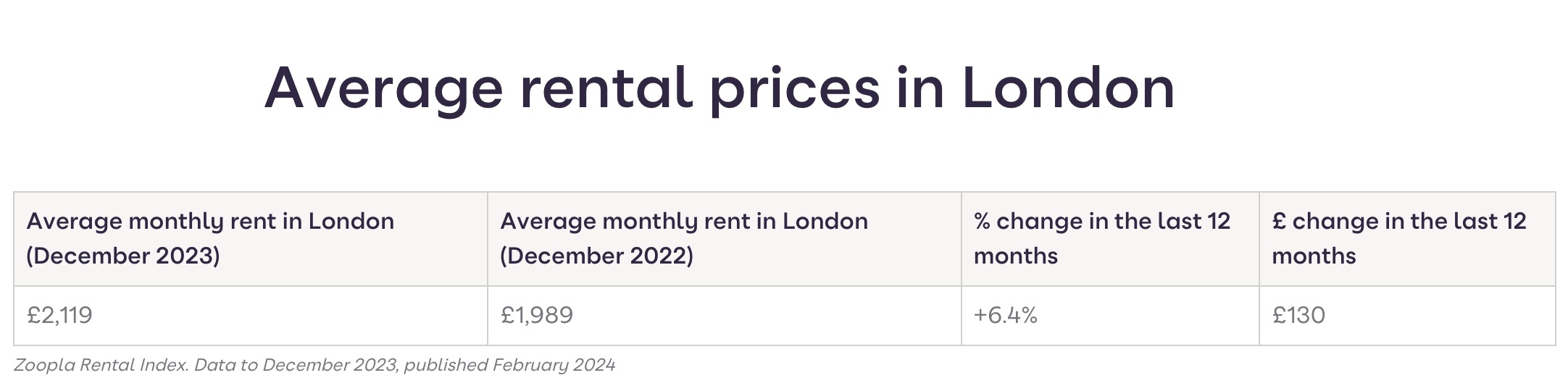Image resolution: width=1568 pixels, height=391 pixels.
Task: Click the "(December 2022)" text in the second header
Action: pyautogui.click(x=596, y=256)
